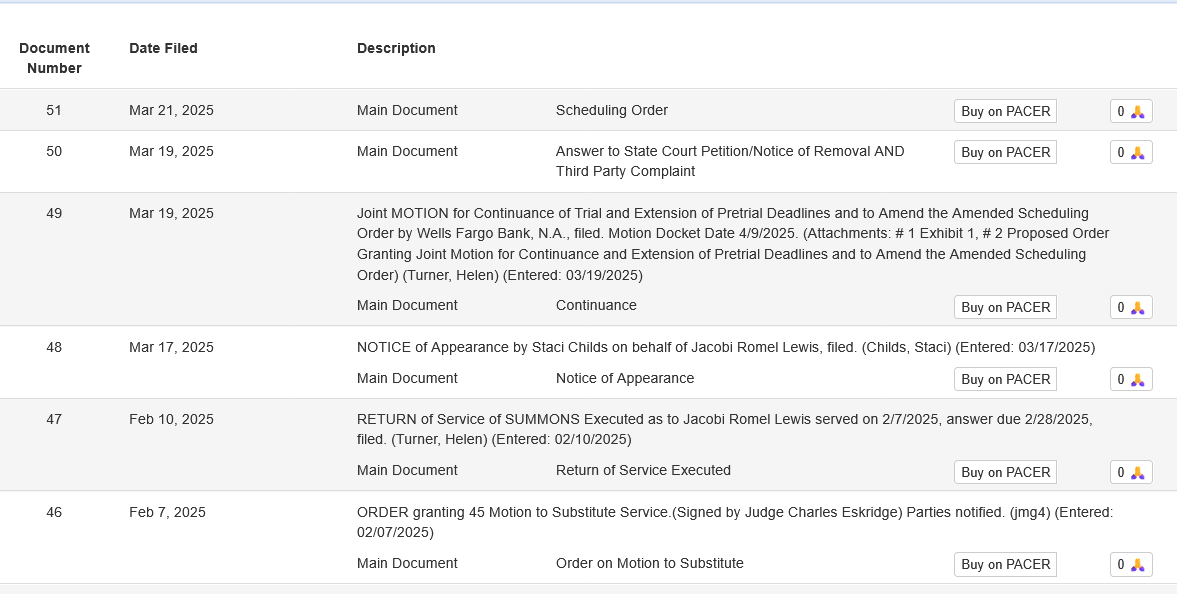Select the Scheduling Order description text
This screenshot has height=594, width=1177.
coord(612,110)
